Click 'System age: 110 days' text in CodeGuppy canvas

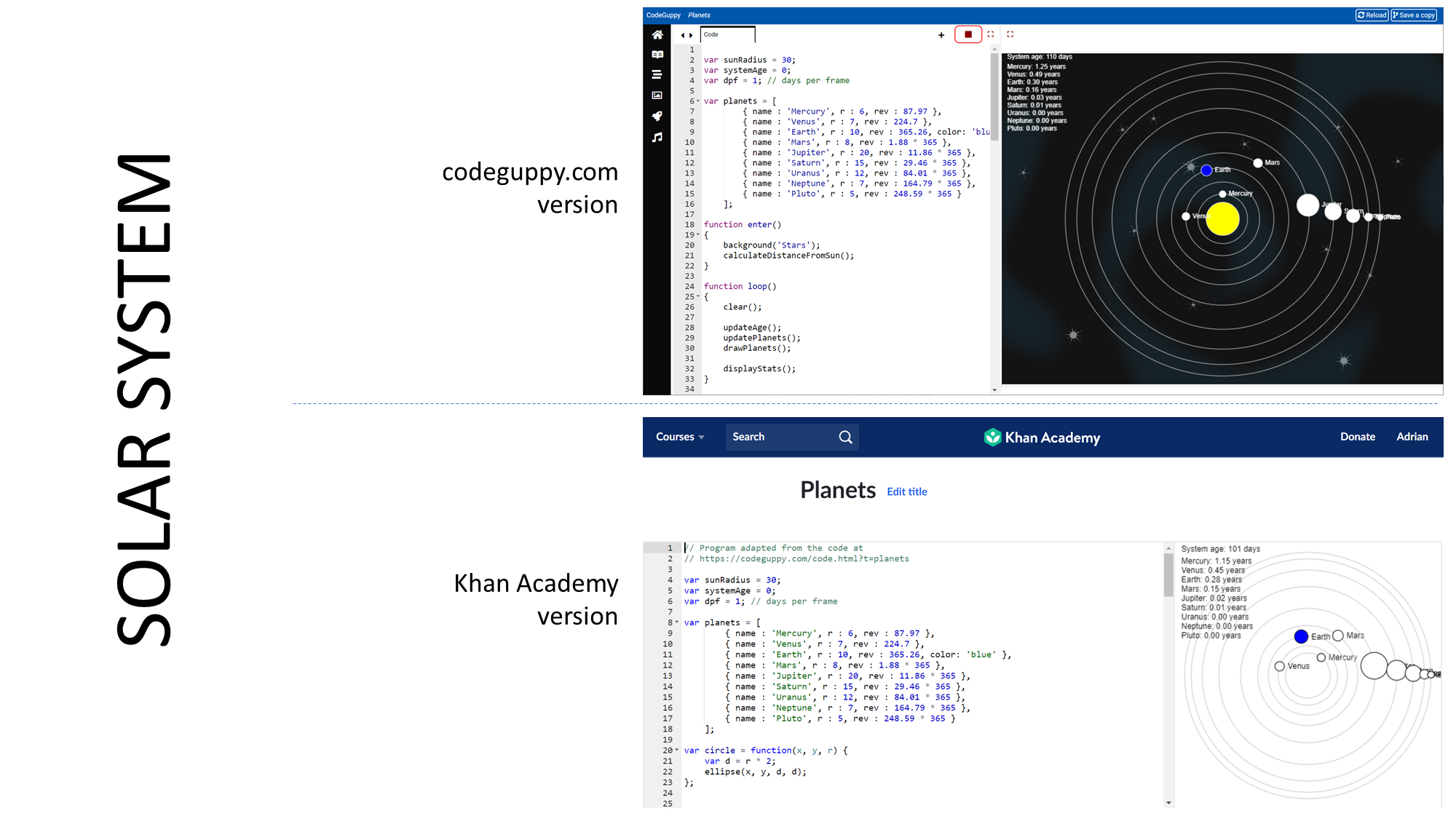tap(1040, 57)
